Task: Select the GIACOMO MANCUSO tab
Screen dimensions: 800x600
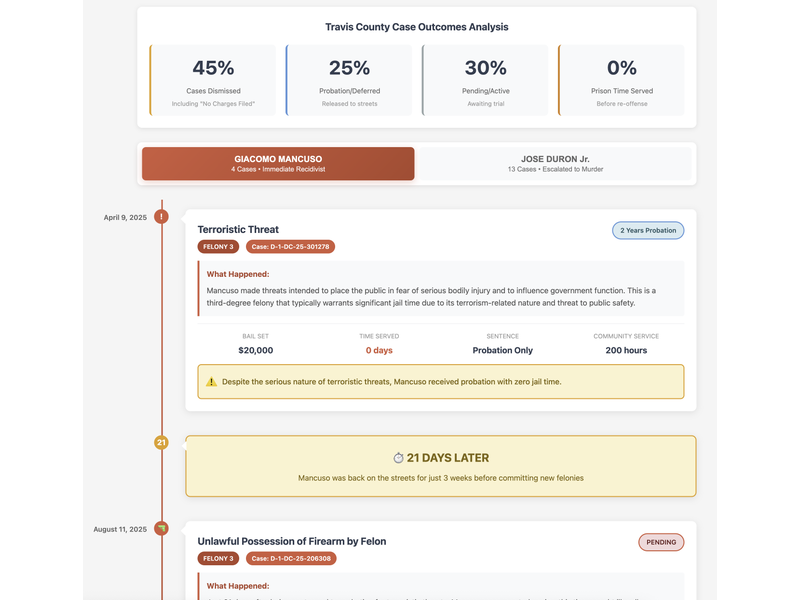Action: (279, 163)
